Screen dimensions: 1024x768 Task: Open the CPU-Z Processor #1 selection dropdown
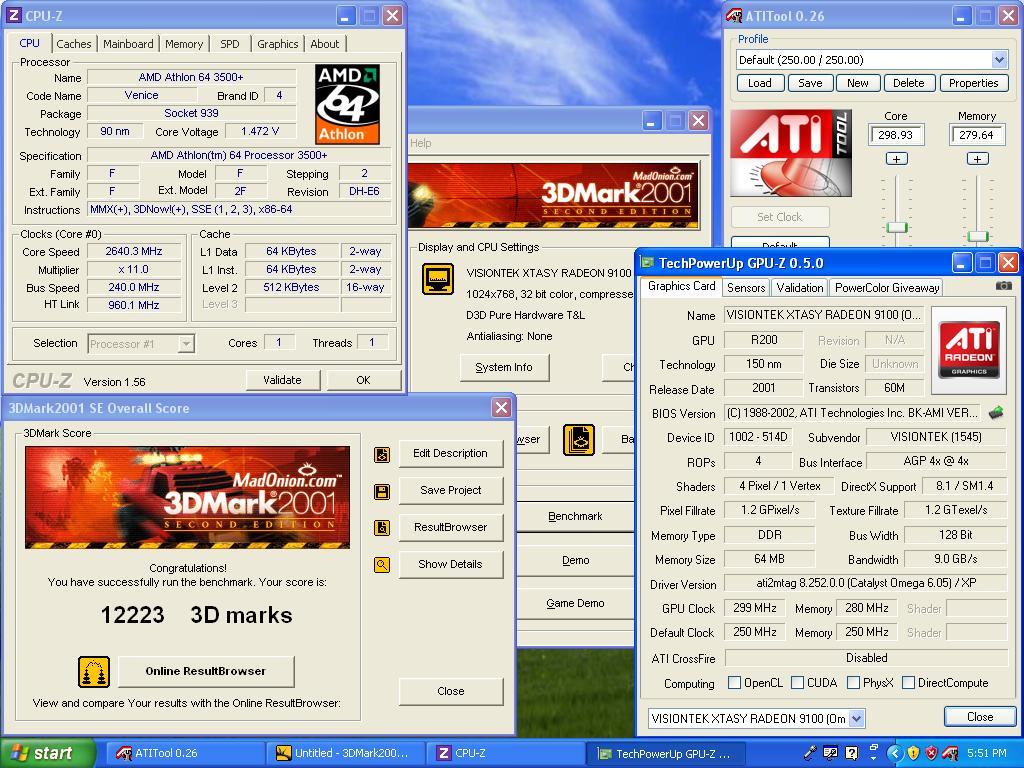point(186,344)
